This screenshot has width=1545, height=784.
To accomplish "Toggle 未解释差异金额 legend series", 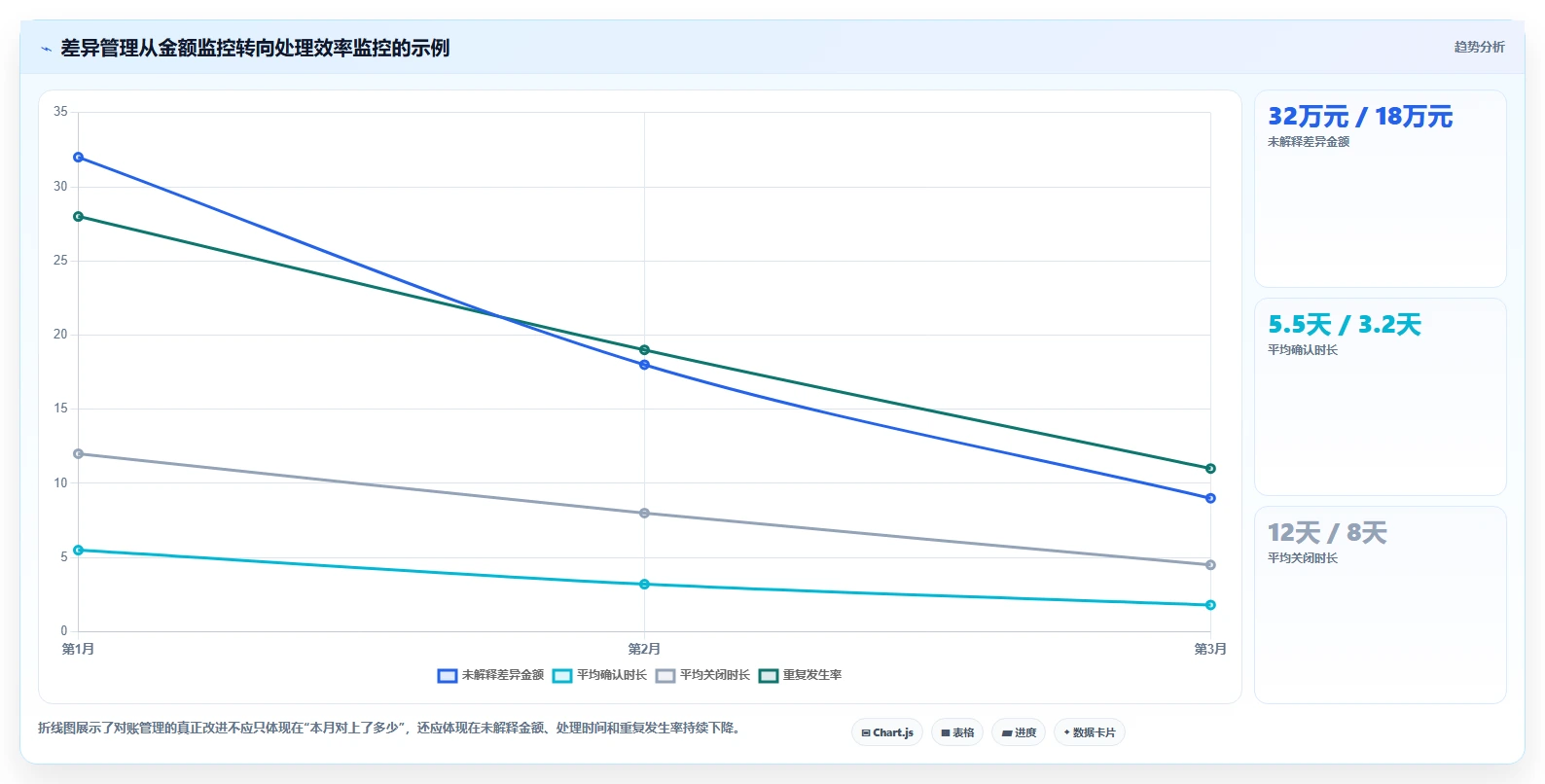I will coord(490,675).
